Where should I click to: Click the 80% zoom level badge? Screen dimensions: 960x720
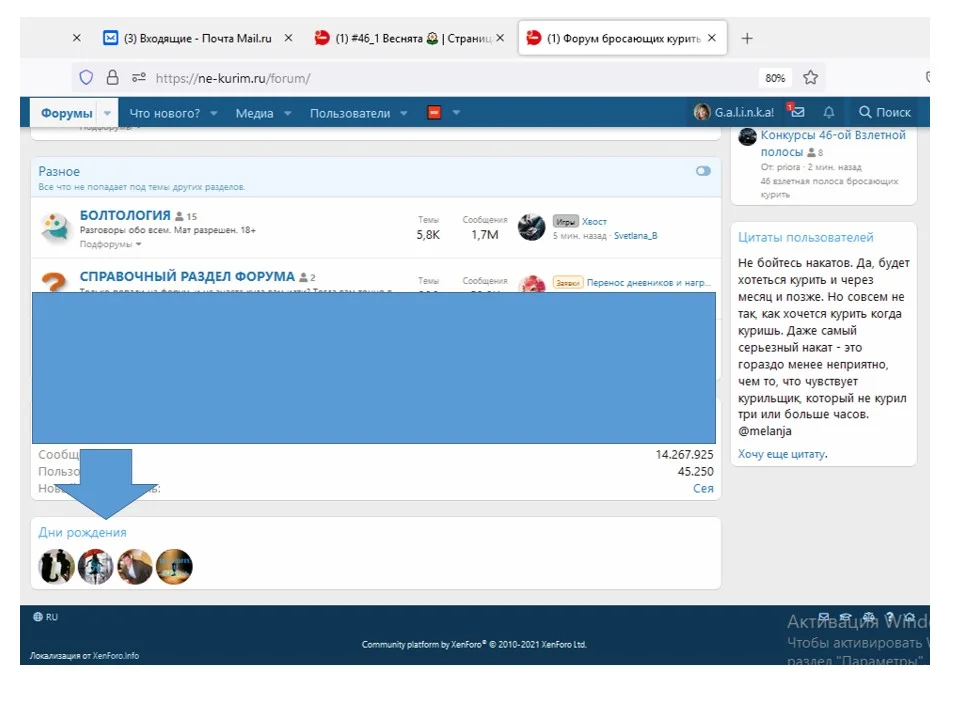(x=775, y=78)
